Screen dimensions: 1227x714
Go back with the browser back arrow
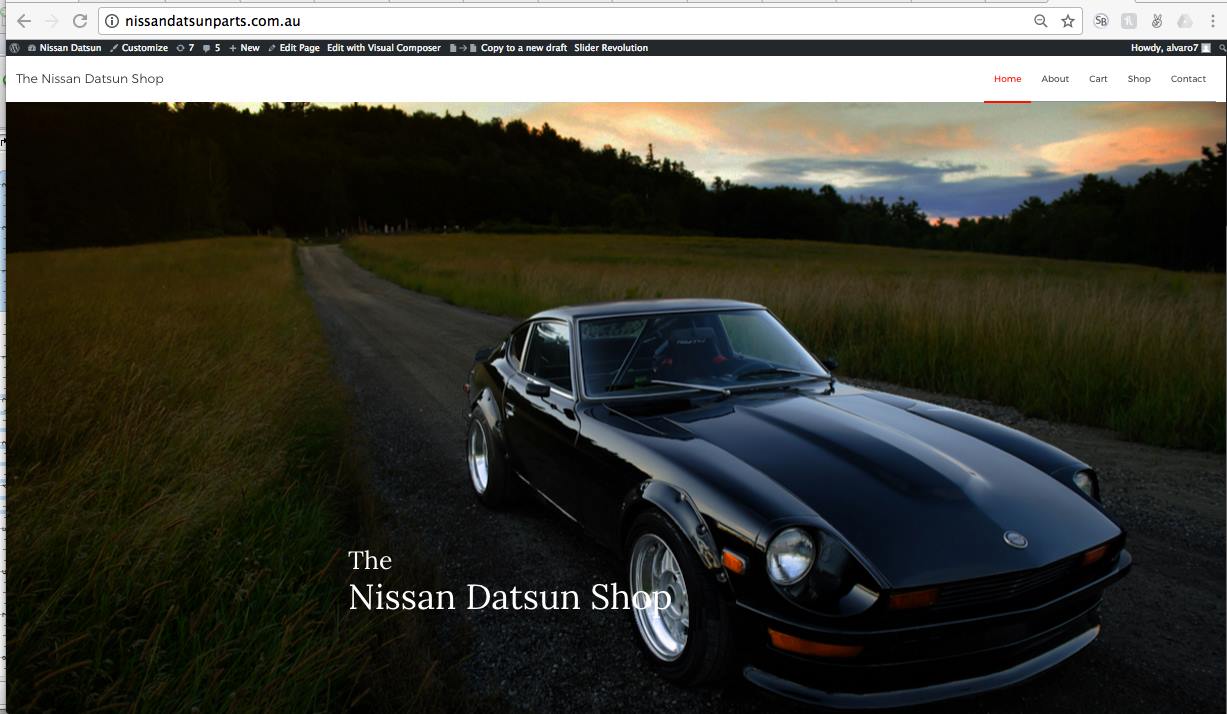(x=24, y=21)
